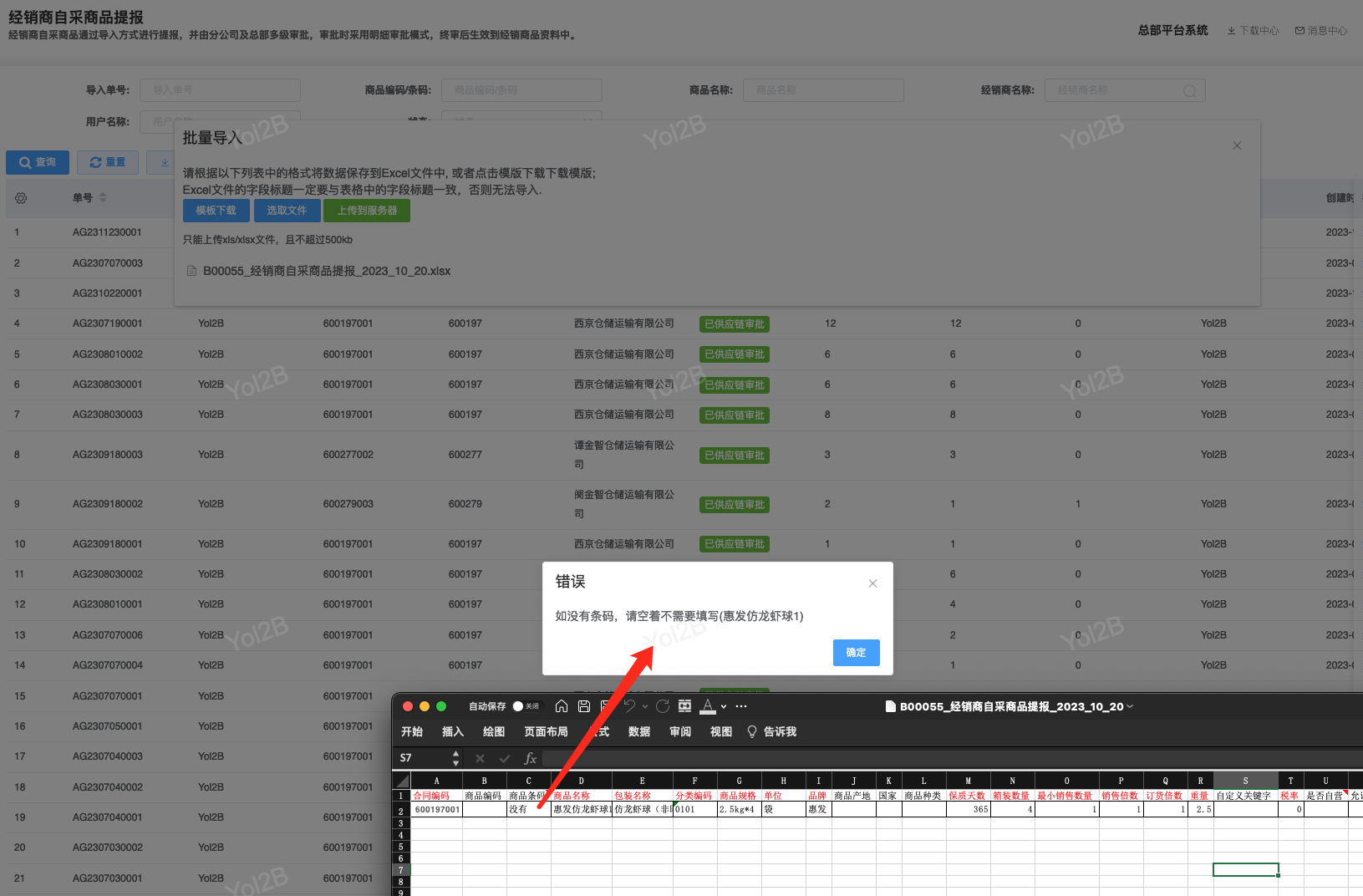Close the 错误 error dialog with X

pyautogui.click(x=872, y=583)
